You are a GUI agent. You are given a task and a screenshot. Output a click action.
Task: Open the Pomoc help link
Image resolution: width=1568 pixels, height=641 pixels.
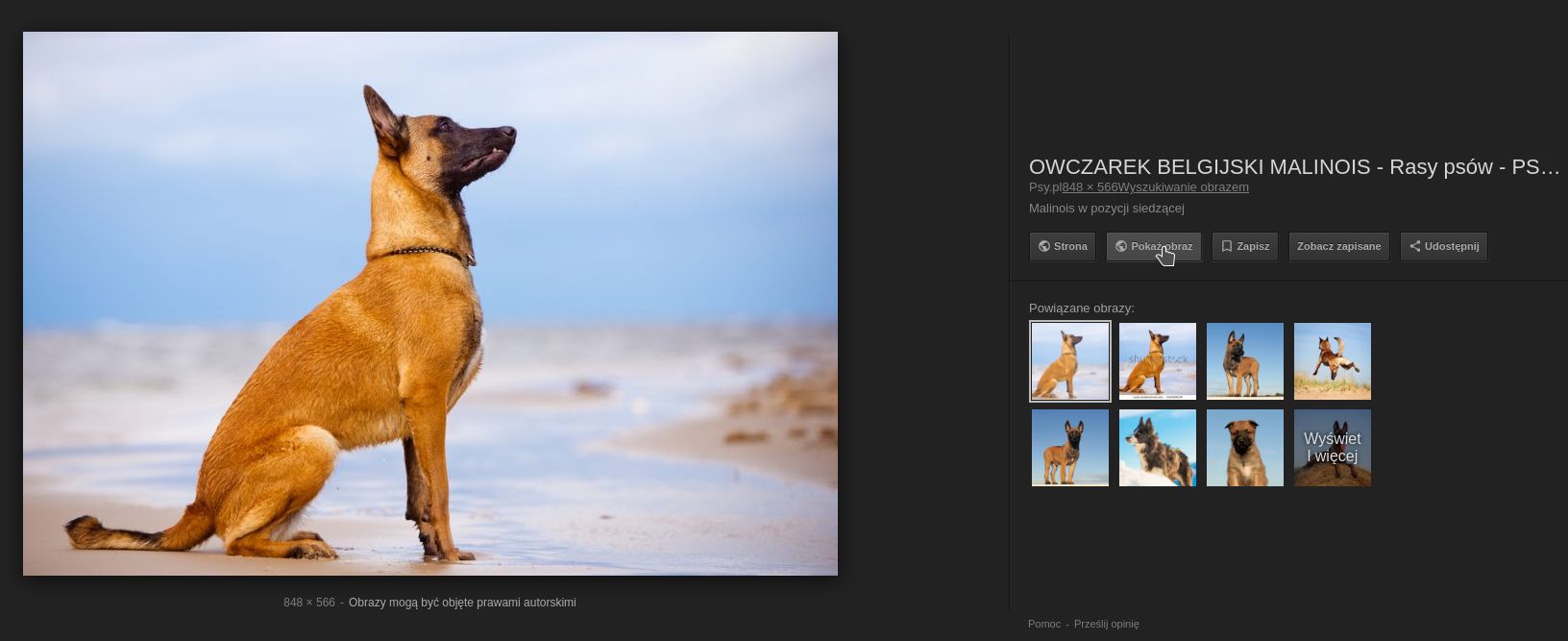(x=1044, y=624)
